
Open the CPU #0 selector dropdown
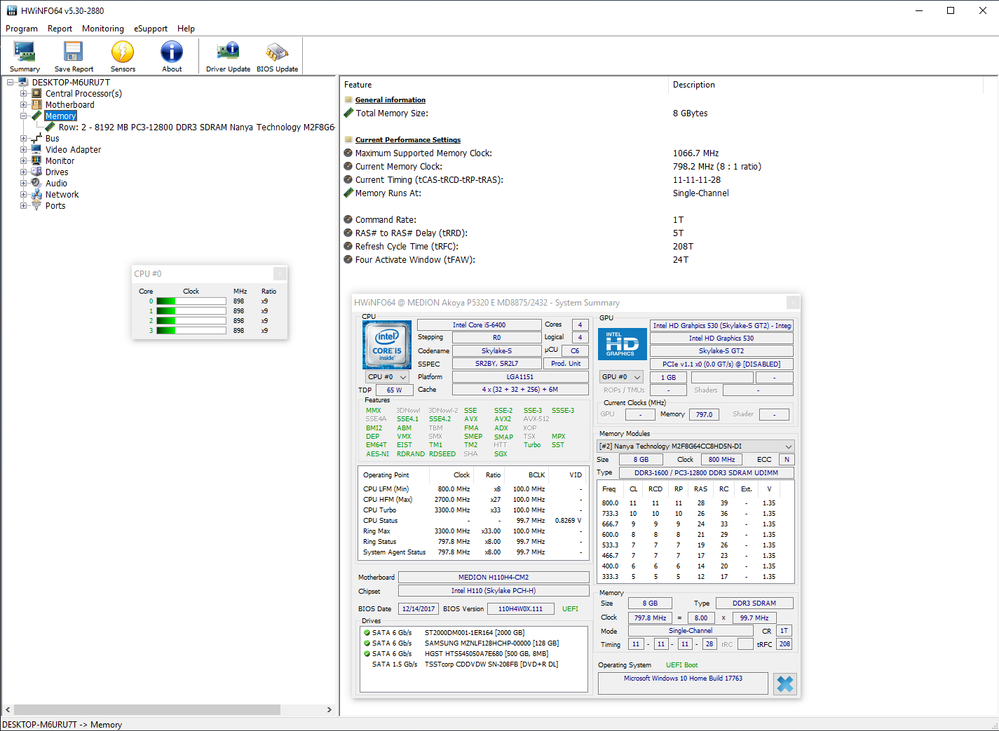(x=387, y=377)
